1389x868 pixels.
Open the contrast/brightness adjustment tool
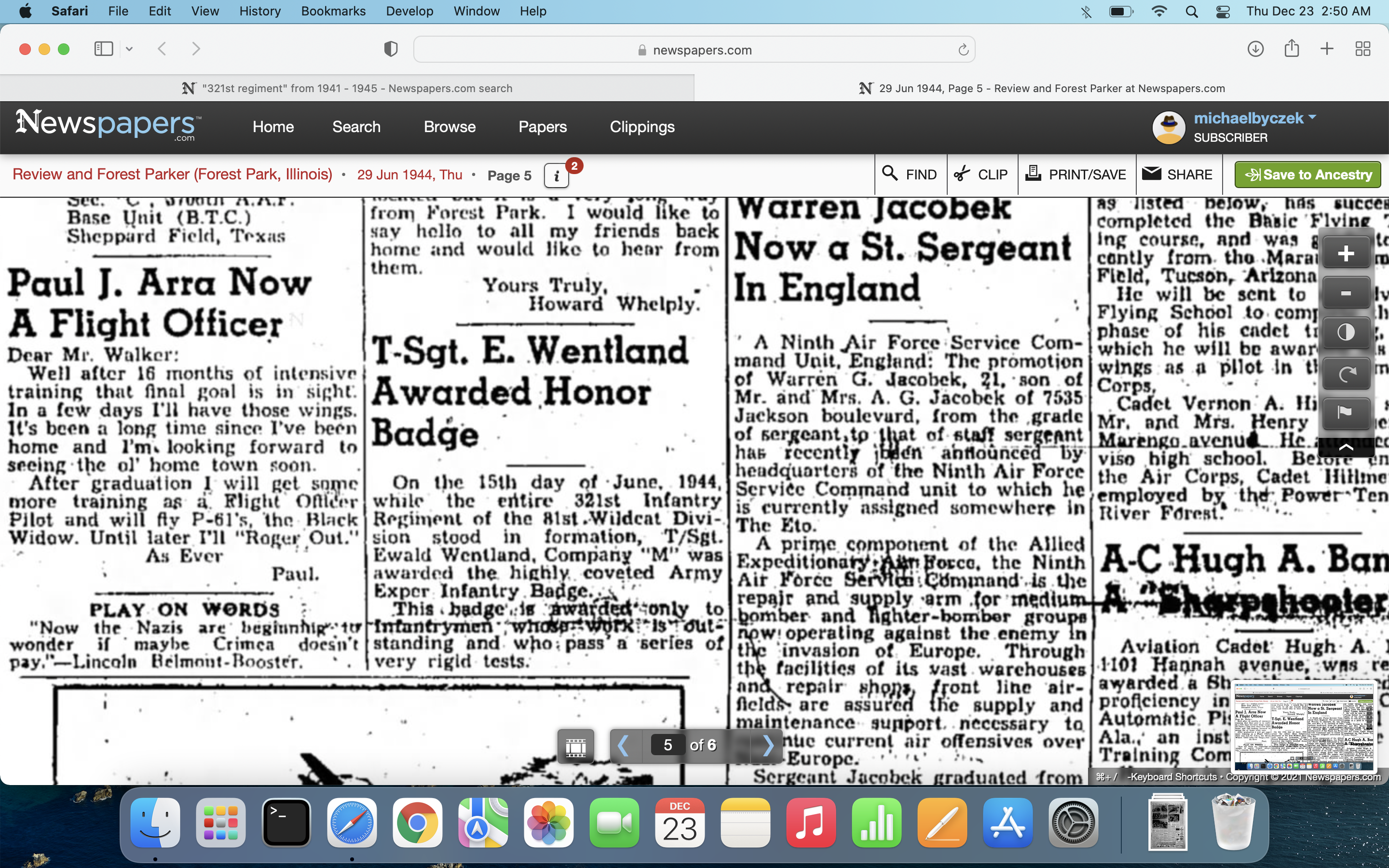point(1346,332)
